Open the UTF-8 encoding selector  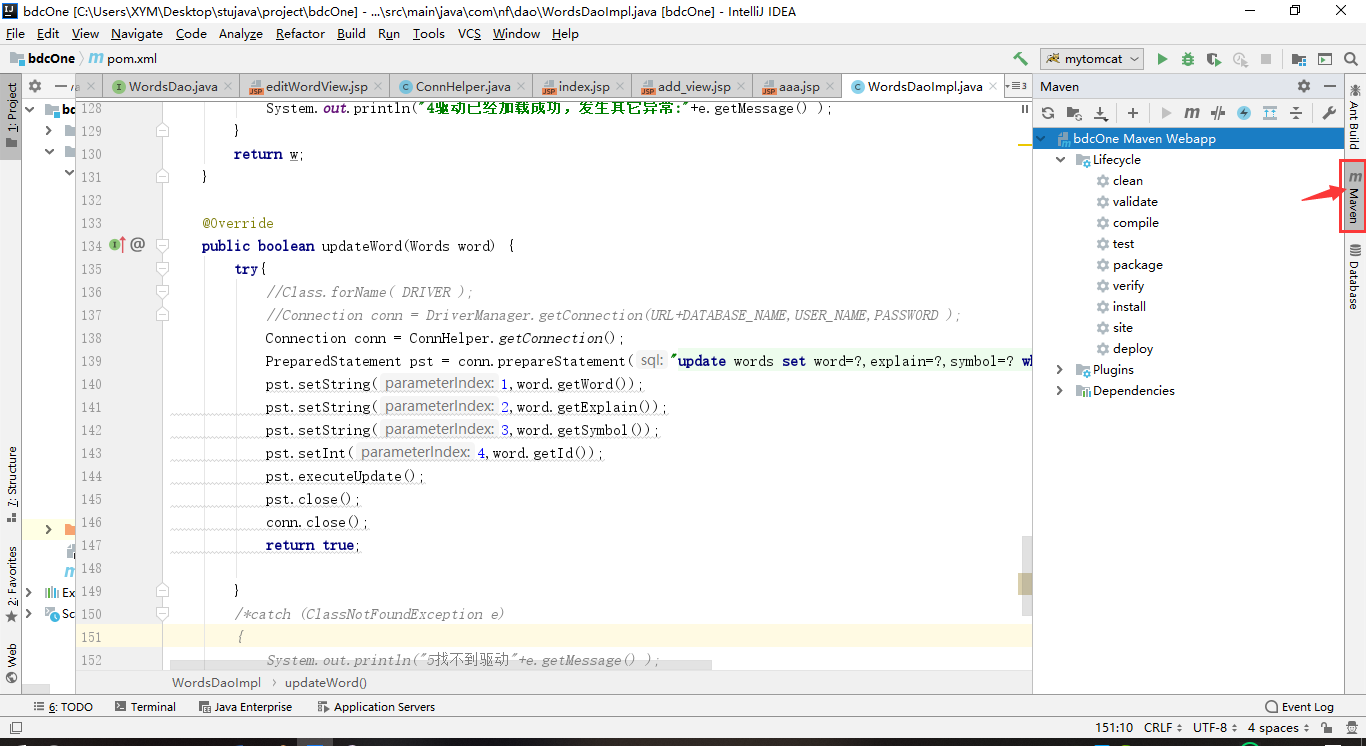coord(1215,728)
